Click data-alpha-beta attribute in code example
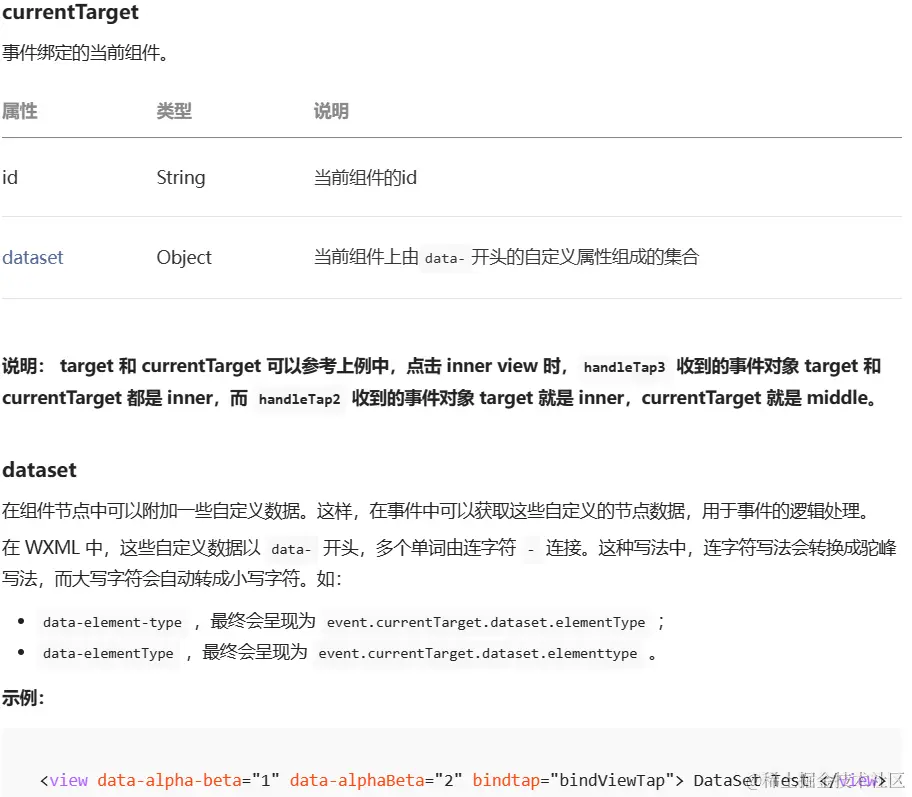Image resolution: width=912 pixels, height=797 pixels. click(x=169, y=780)
